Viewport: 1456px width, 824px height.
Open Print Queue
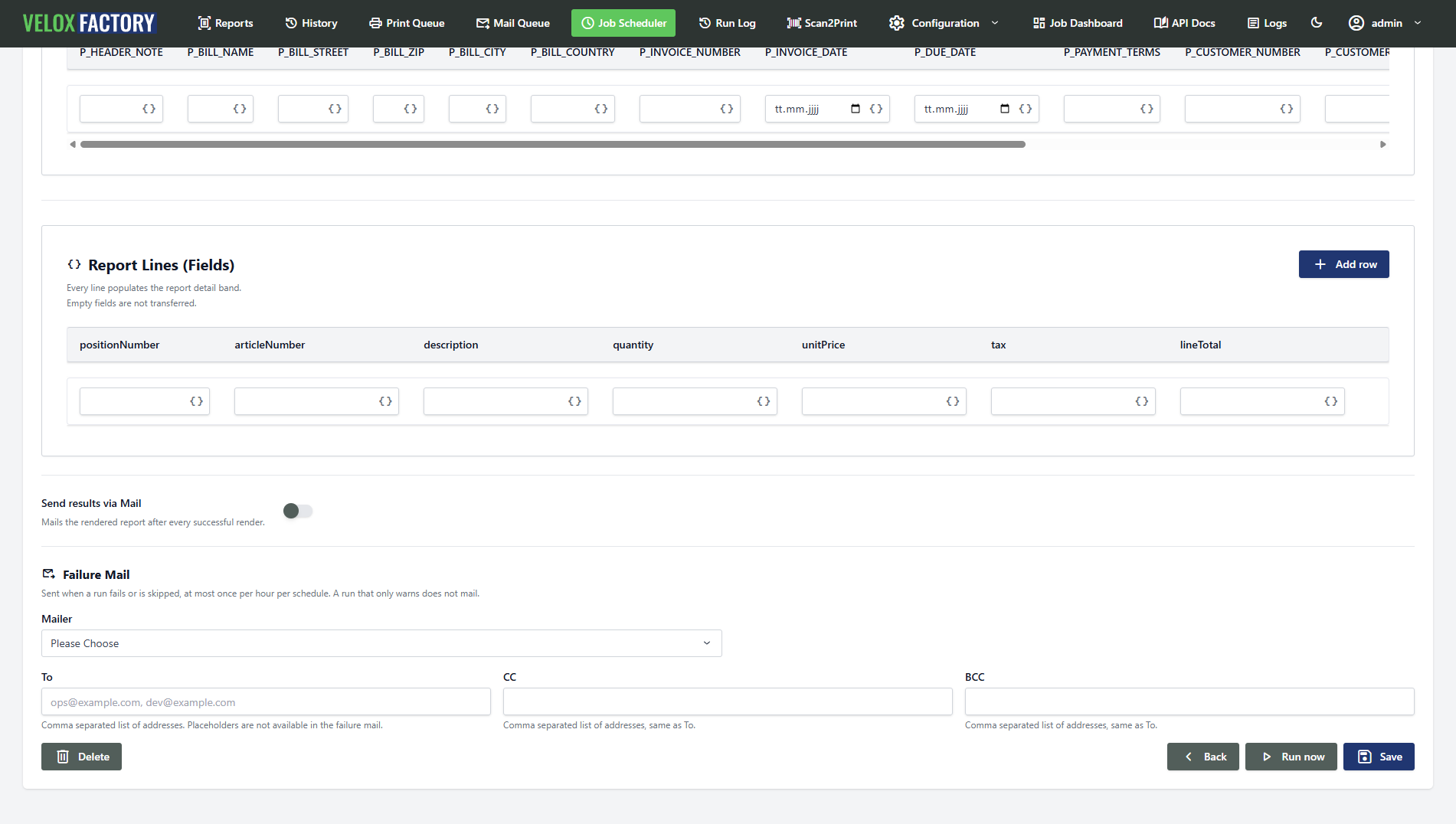point(407,23)
